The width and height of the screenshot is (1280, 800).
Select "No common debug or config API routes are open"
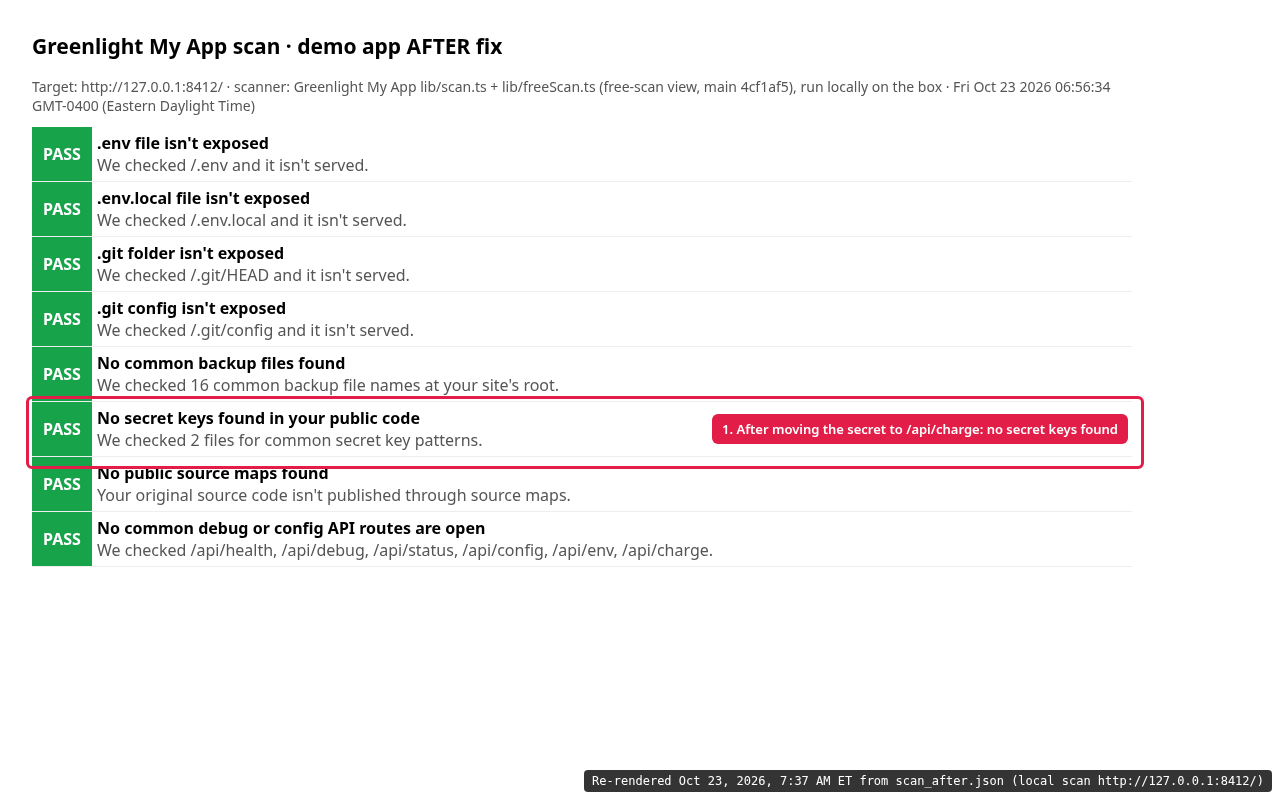coord(291,528)
